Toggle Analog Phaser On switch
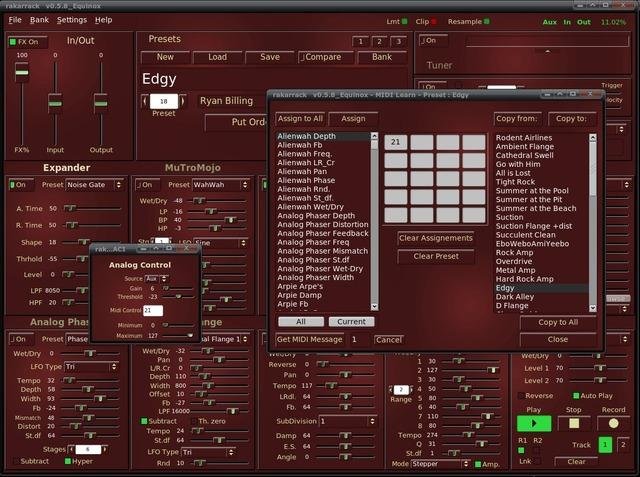 click(x=21, y=339)
